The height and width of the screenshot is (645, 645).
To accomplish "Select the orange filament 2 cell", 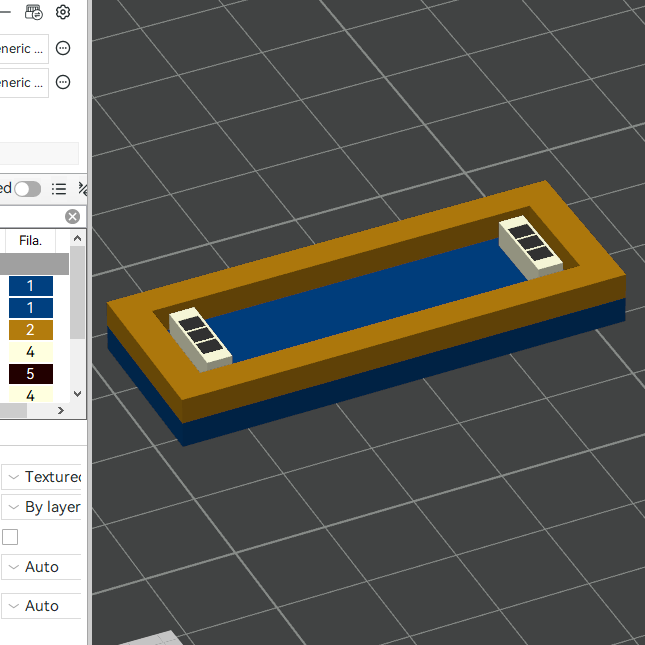I will (x=31, y=330).
